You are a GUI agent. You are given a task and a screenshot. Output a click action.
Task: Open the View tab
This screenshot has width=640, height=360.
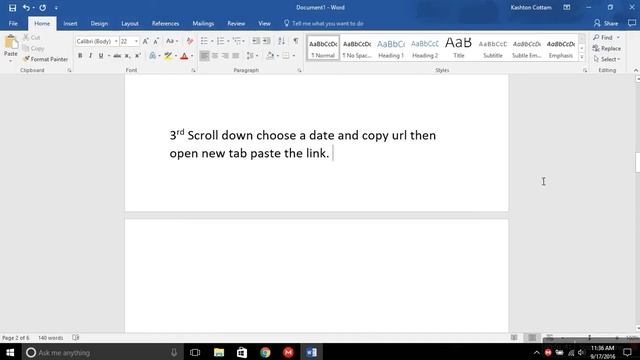(x=264, y=24)
